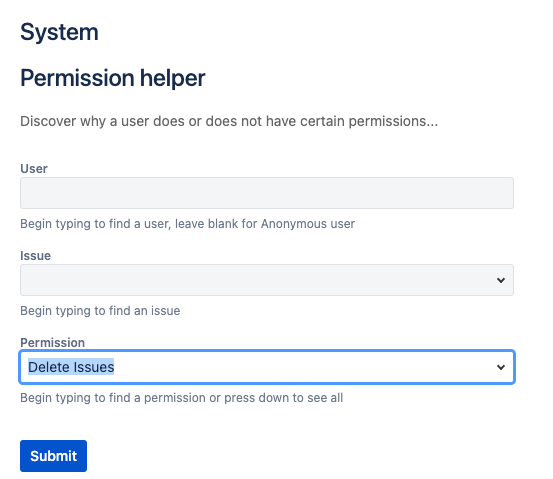The width and height of the screenshot is (553, 479).
Task: Click the Permission helper heading
Action: [113, 78]
